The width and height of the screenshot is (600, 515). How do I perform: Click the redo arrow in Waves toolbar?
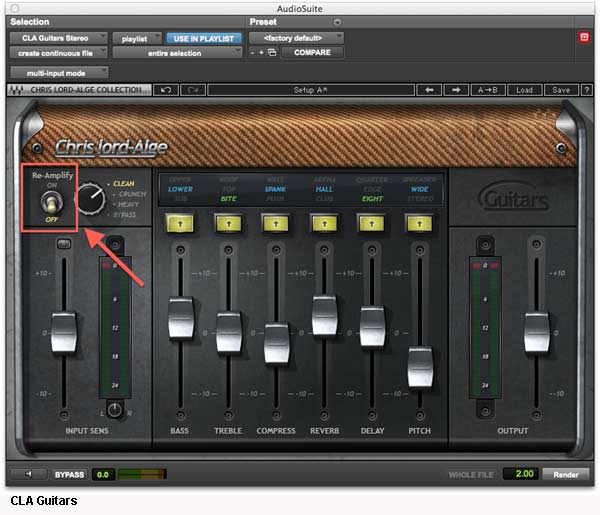(x=193, y=90)
